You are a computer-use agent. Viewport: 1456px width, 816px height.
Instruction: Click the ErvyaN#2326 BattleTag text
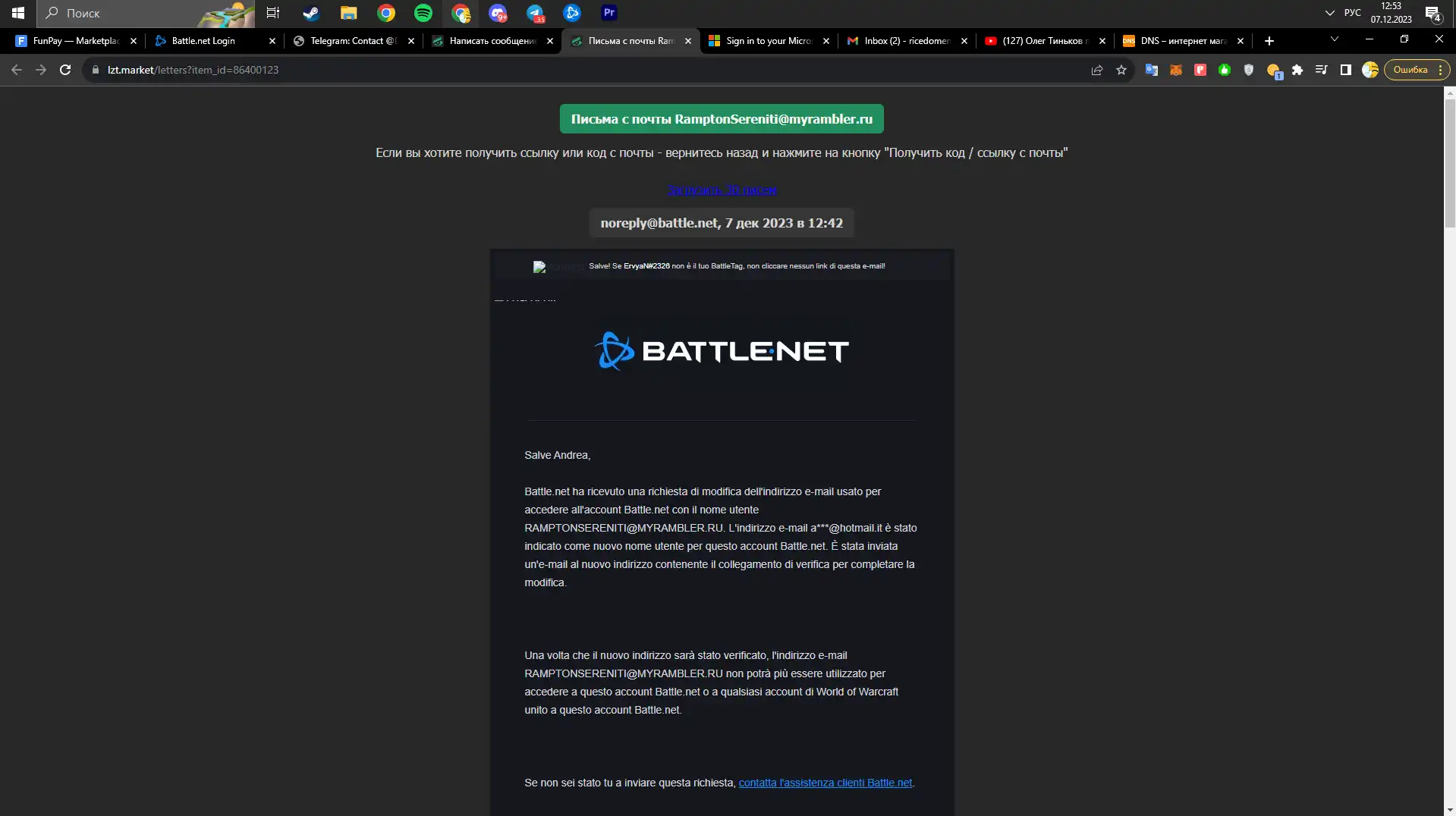(646, 266)
